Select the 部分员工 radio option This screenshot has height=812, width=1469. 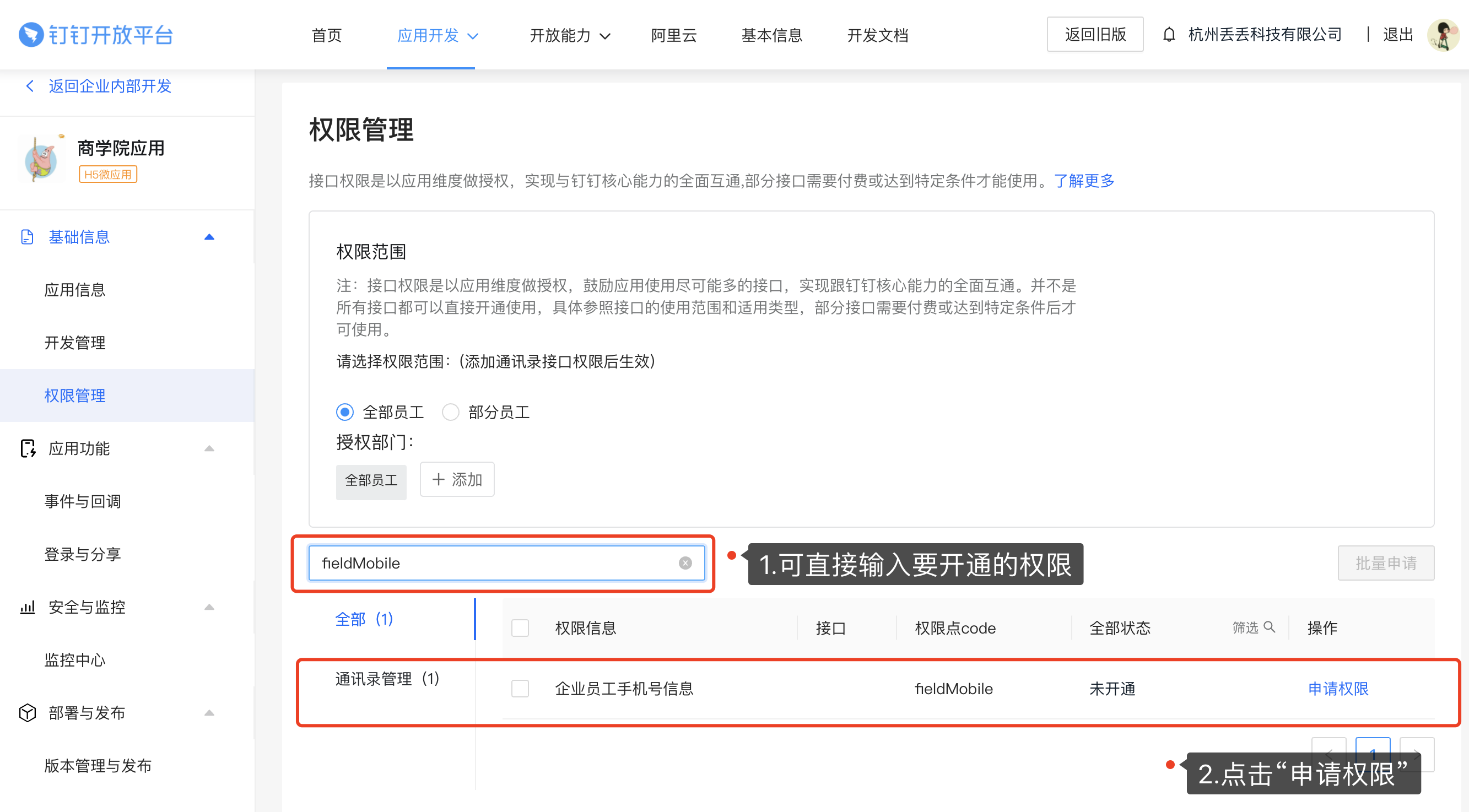[x=451, y=412]
